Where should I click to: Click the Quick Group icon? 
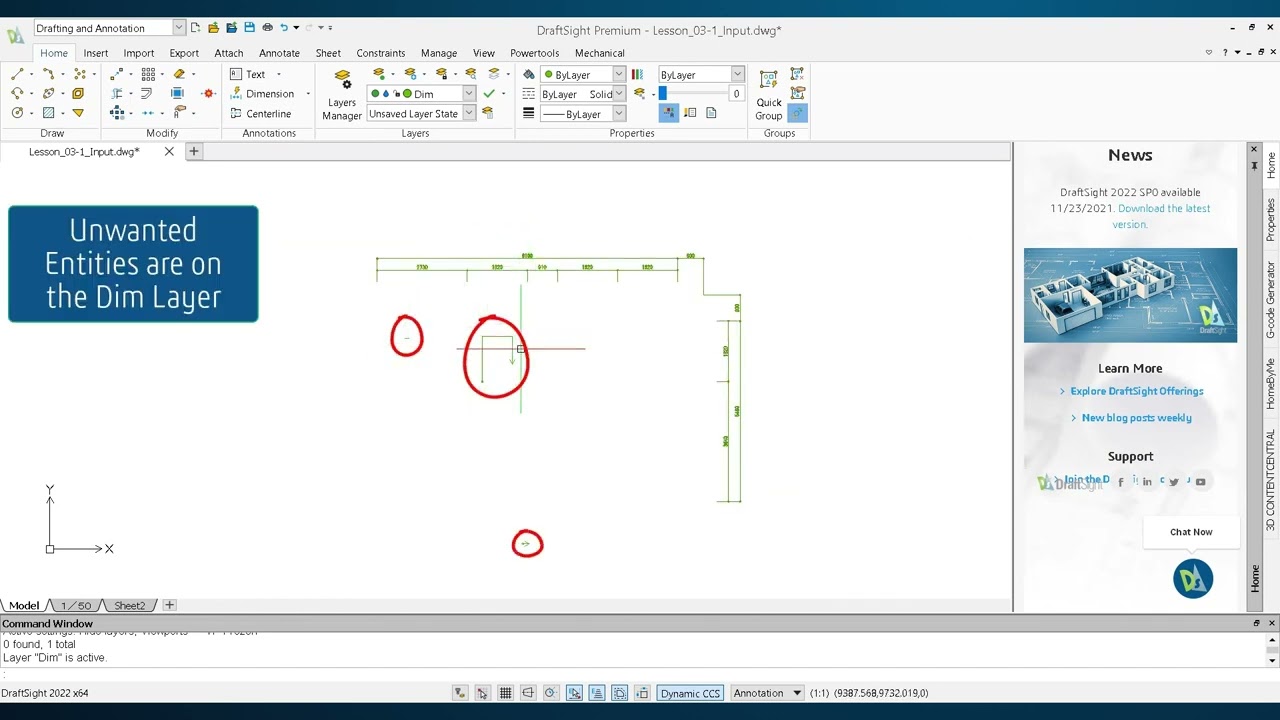tap(769, 95)
